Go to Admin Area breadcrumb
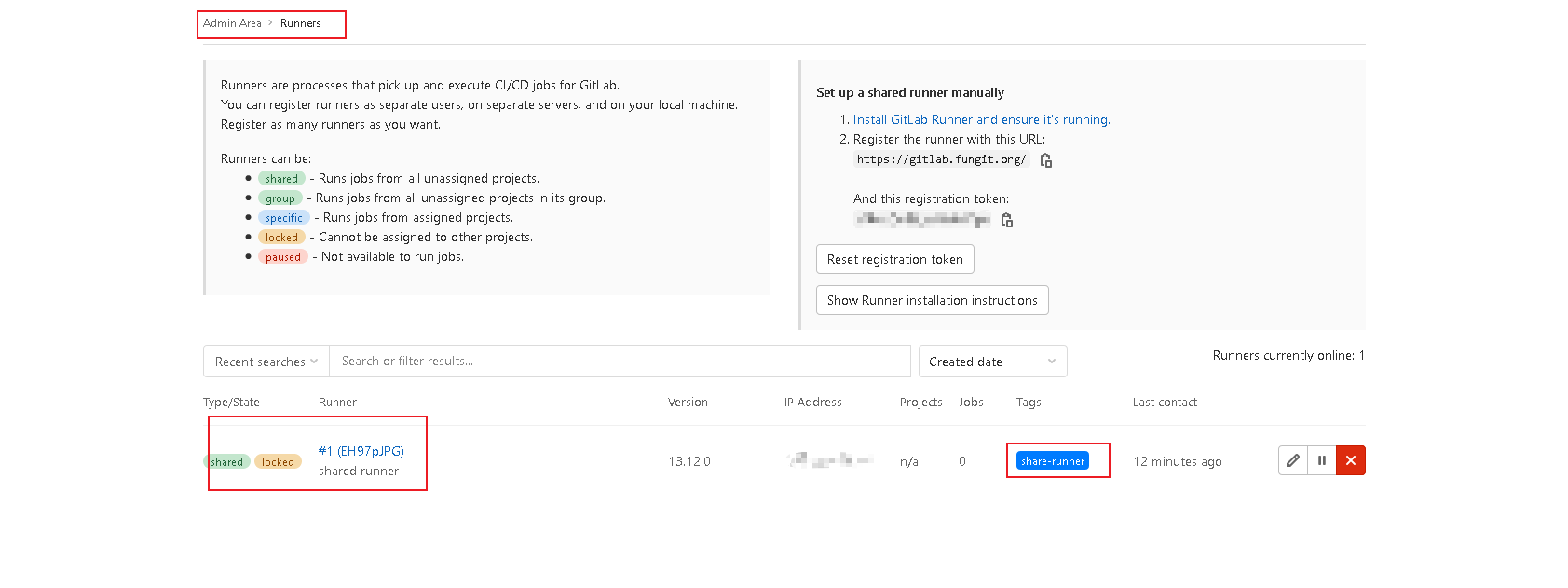 232,23
